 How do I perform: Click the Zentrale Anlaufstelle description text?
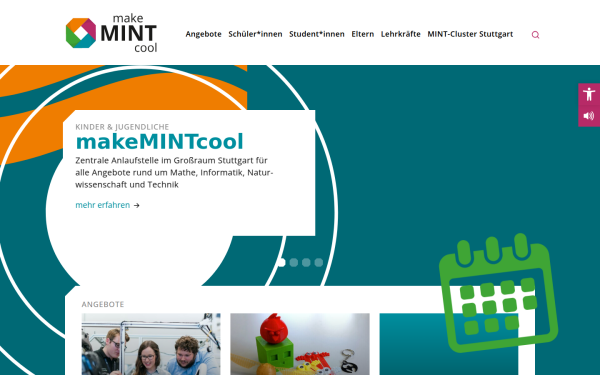pos(174,172)
